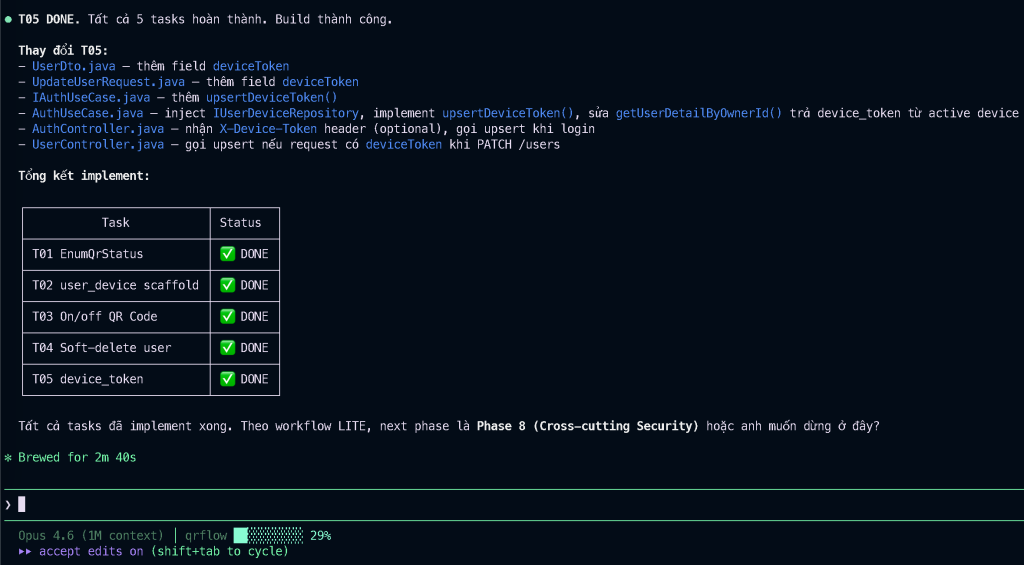Open the UserDto.java file link
Viewport: 1024px width, 565px height.
(73, 66)
